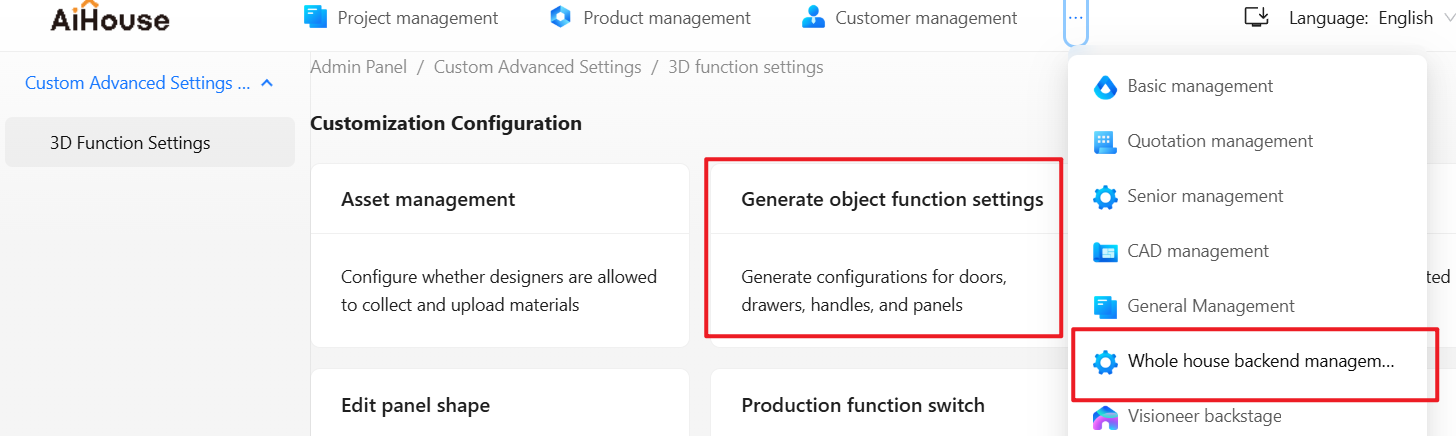
Task: Select General Management from the menu
Action: [1210, 306]
